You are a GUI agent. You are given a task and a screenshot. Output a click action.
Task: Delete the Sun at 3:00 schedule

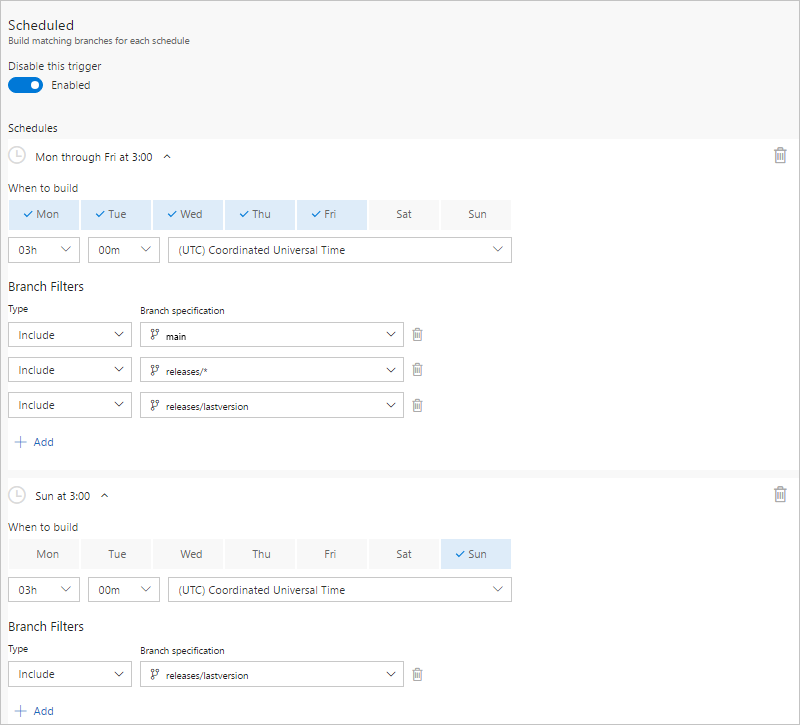[780, 494]
